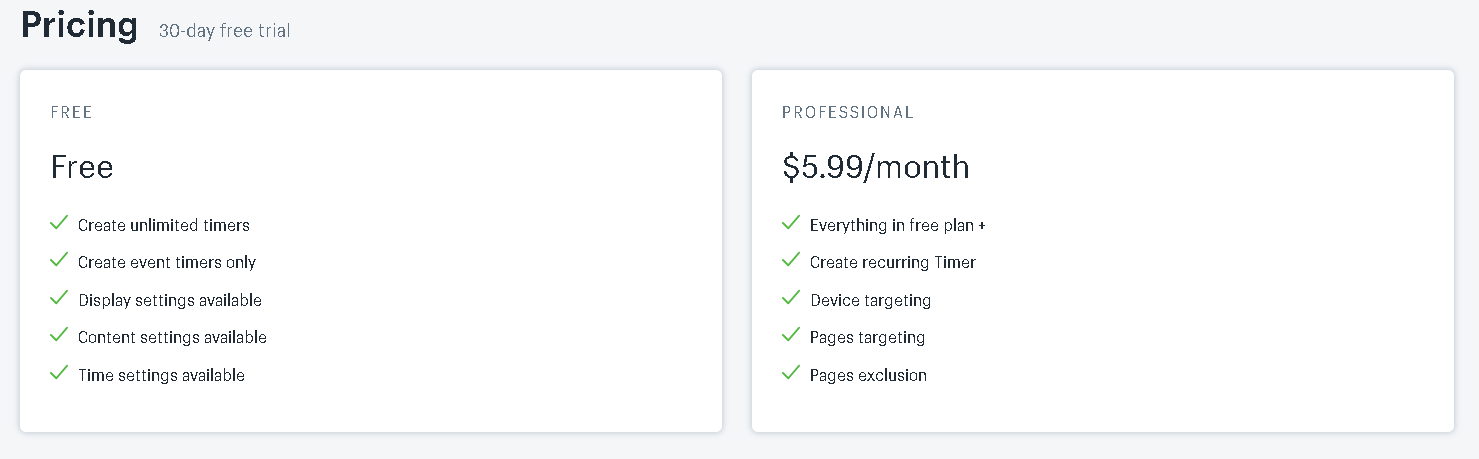This screenshot has width=1479, height=459.
Task: Click the large Free price text
Action: pos(82,167)
